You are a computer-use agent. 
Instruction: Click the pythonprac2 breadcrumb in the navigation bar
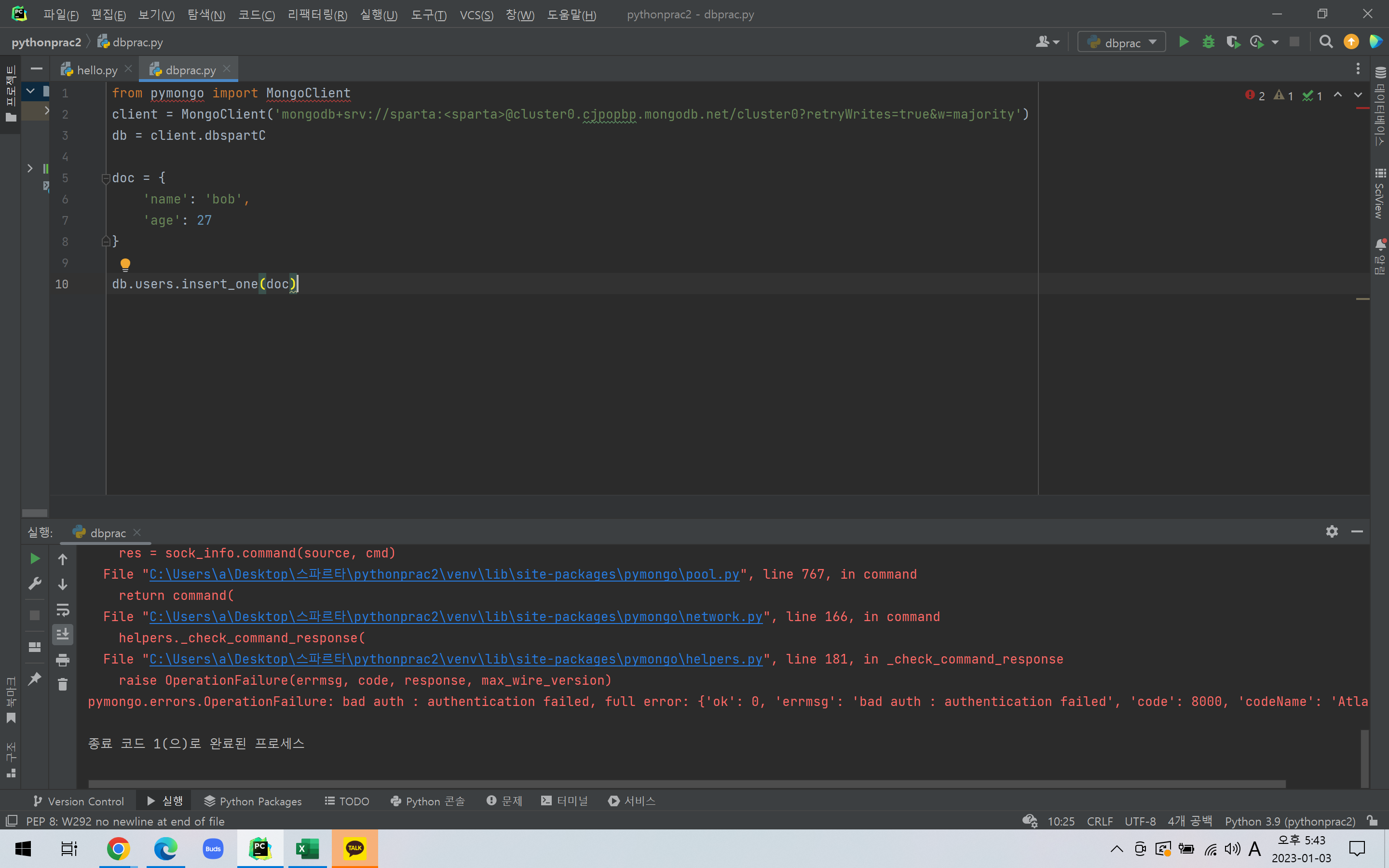point(46,42)
